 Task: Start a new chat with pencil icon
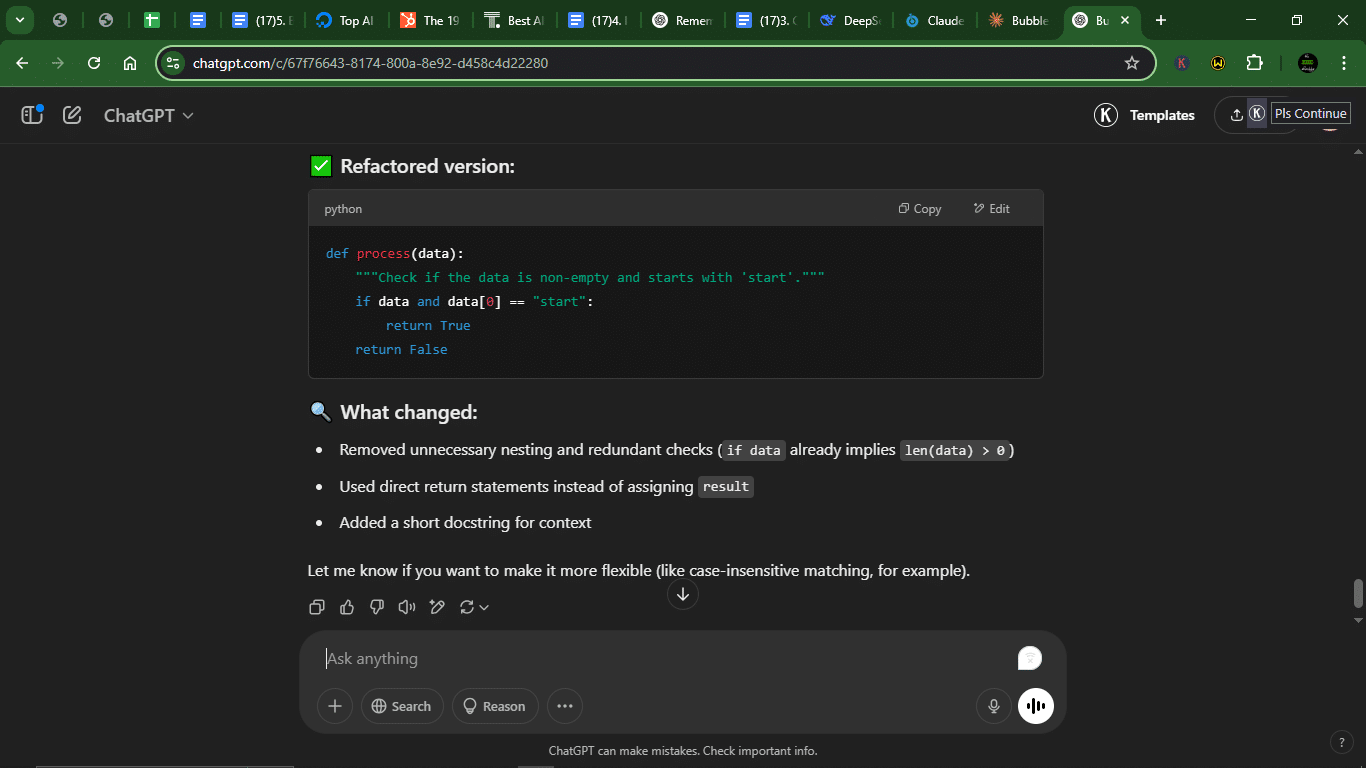click(x=72, y=115)
